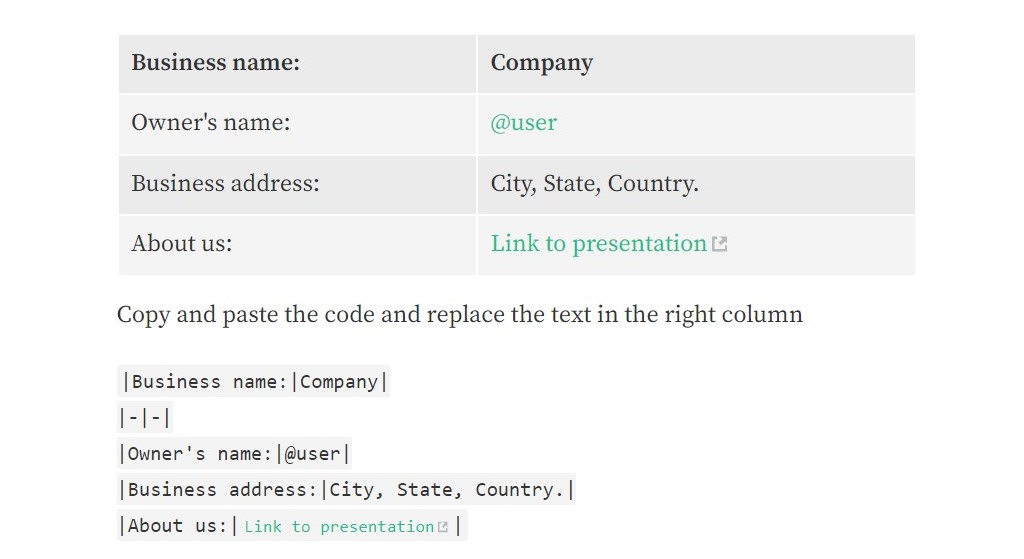Click external link icon in code block
Image resolution: width=1024 pixels, height=559 pixels.
[443, 527]
